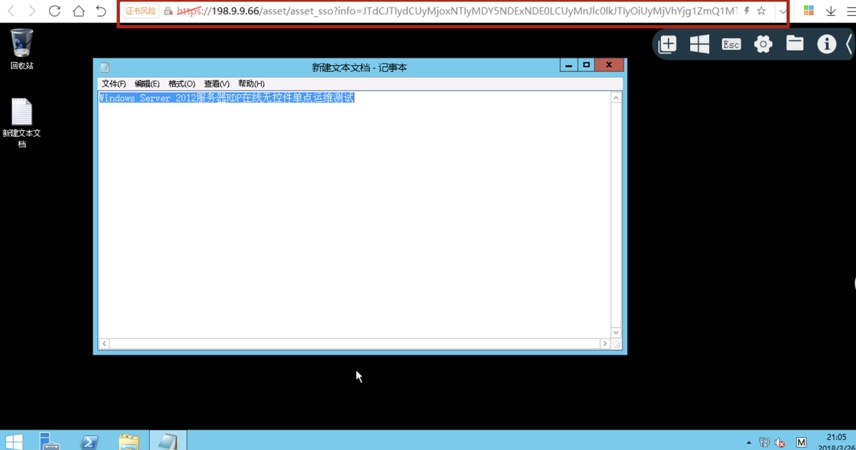The image size is (856, 450).
Task: Send Windows key from remote toolbar
Action: pos(699,44)
